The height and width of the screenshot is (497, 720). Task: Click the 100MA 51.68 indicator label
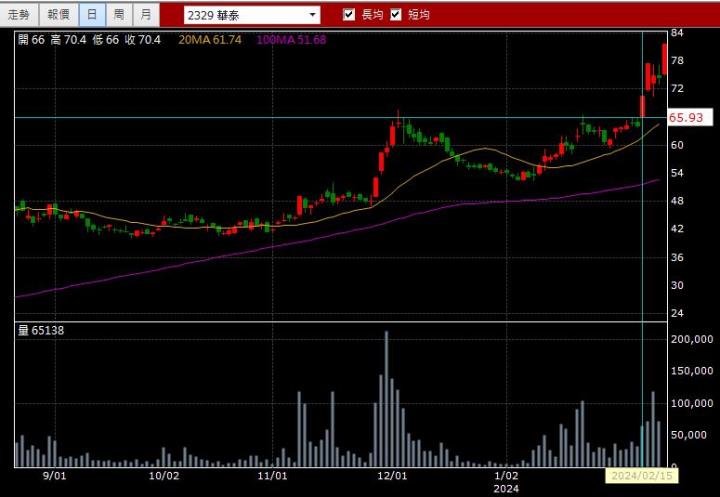click(x=290, y=39)
